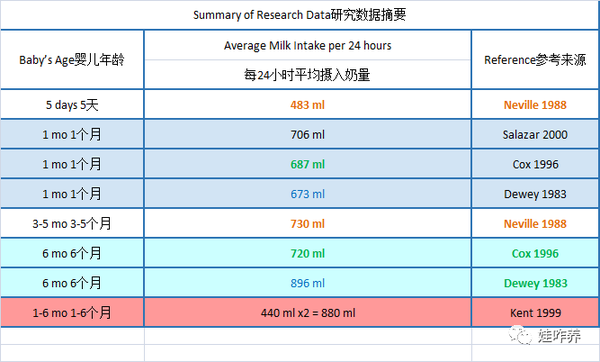
Task: Select the '896 ml' value cell
Action: 308,283
